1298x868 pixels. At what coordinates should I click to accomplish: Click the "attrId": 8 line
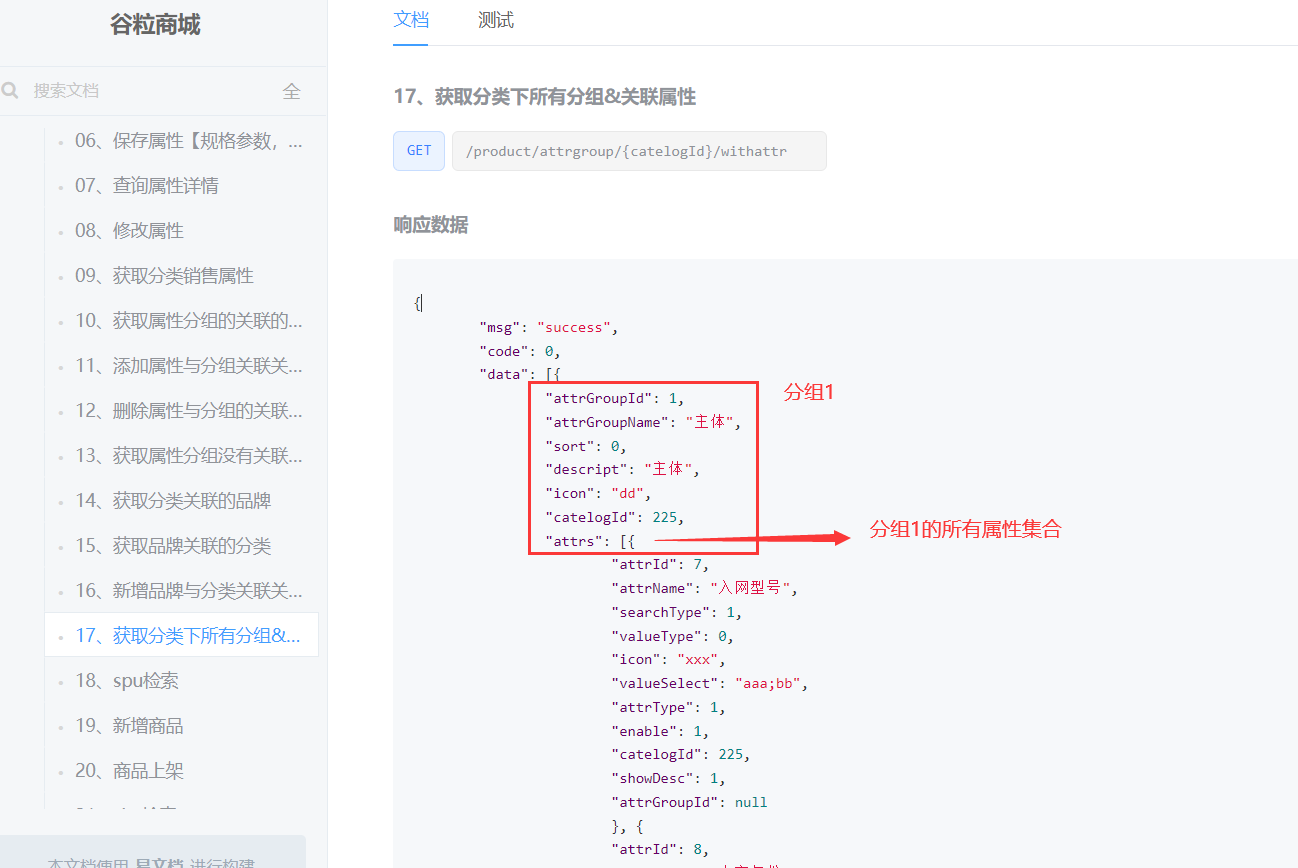coord(660,849)
